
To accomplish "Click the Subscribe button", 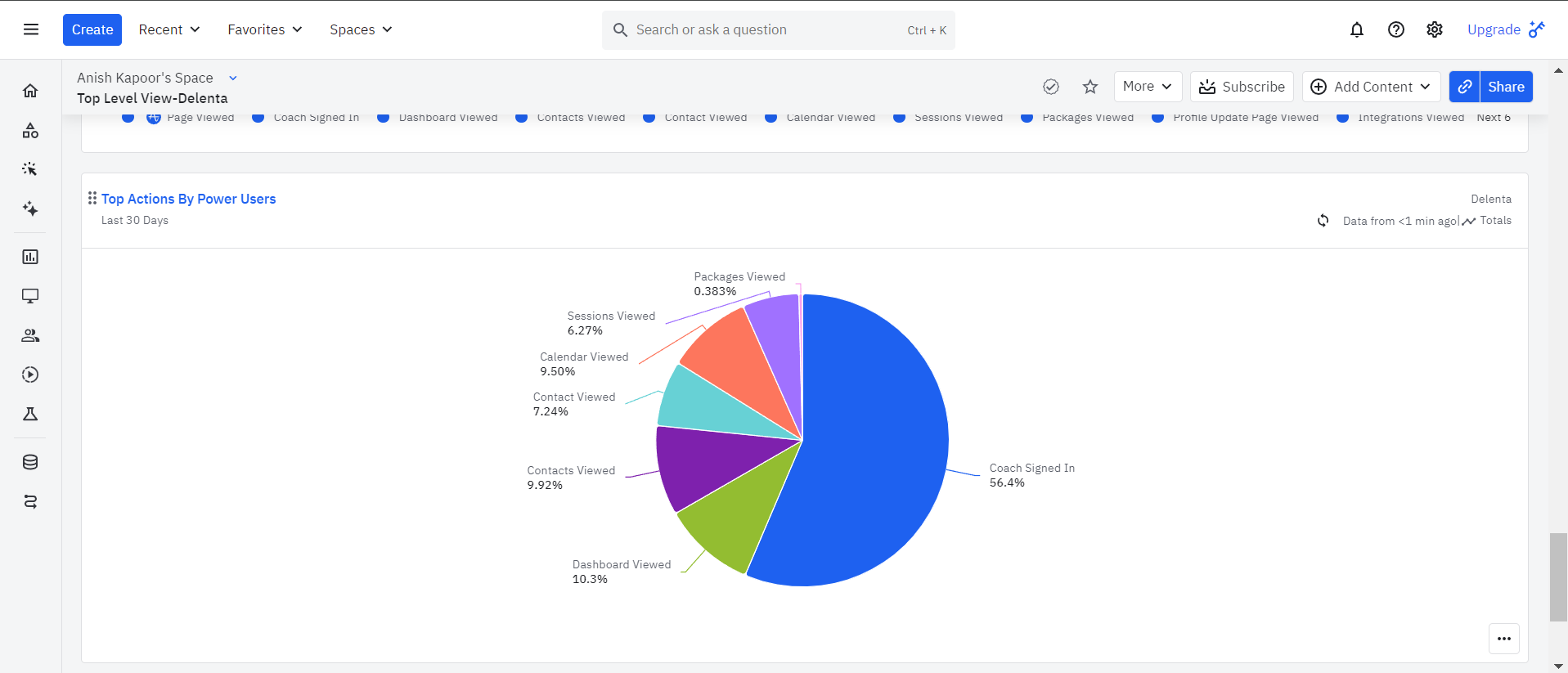I will coord(1242,87).
